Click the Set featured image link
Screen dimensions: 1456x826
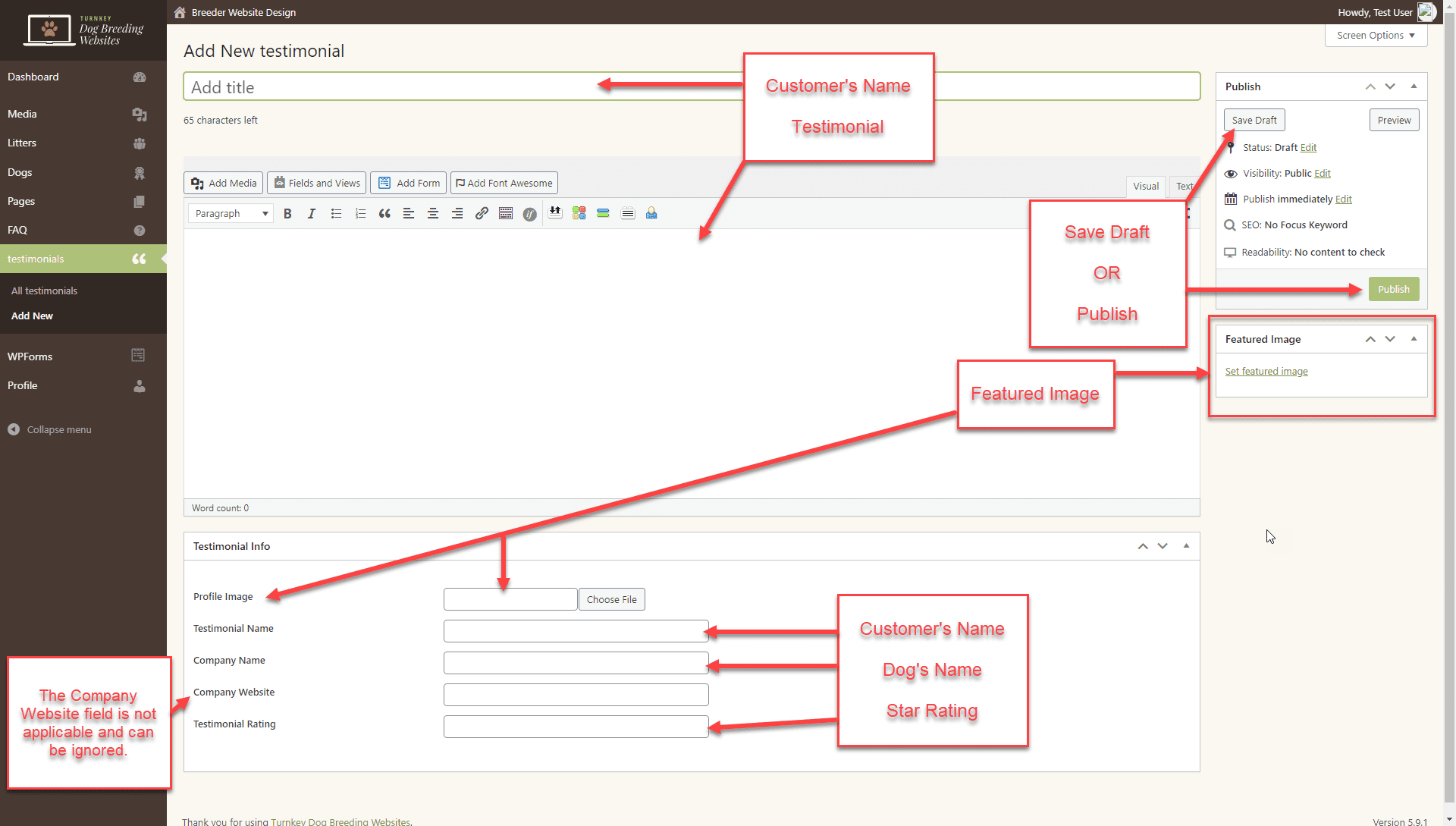[1266, 372]
